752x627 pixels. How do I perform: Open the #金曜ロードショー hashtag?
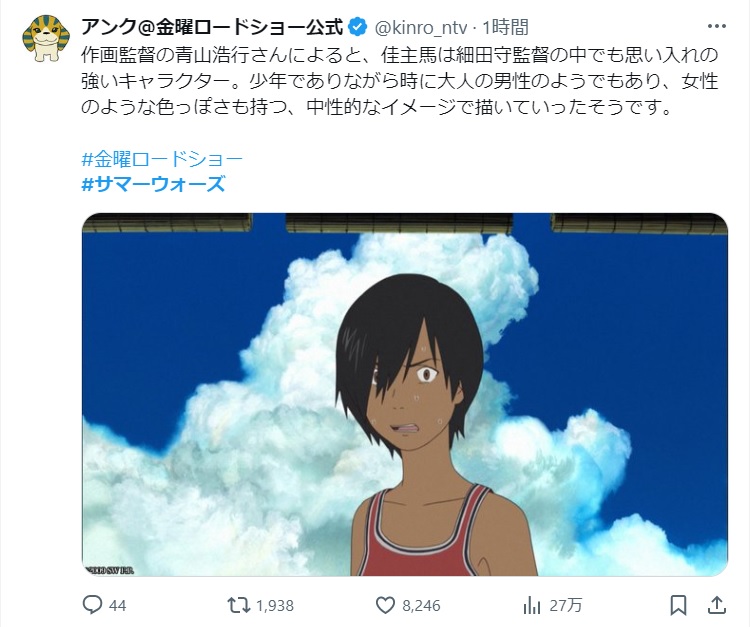(x=162, y=159)
